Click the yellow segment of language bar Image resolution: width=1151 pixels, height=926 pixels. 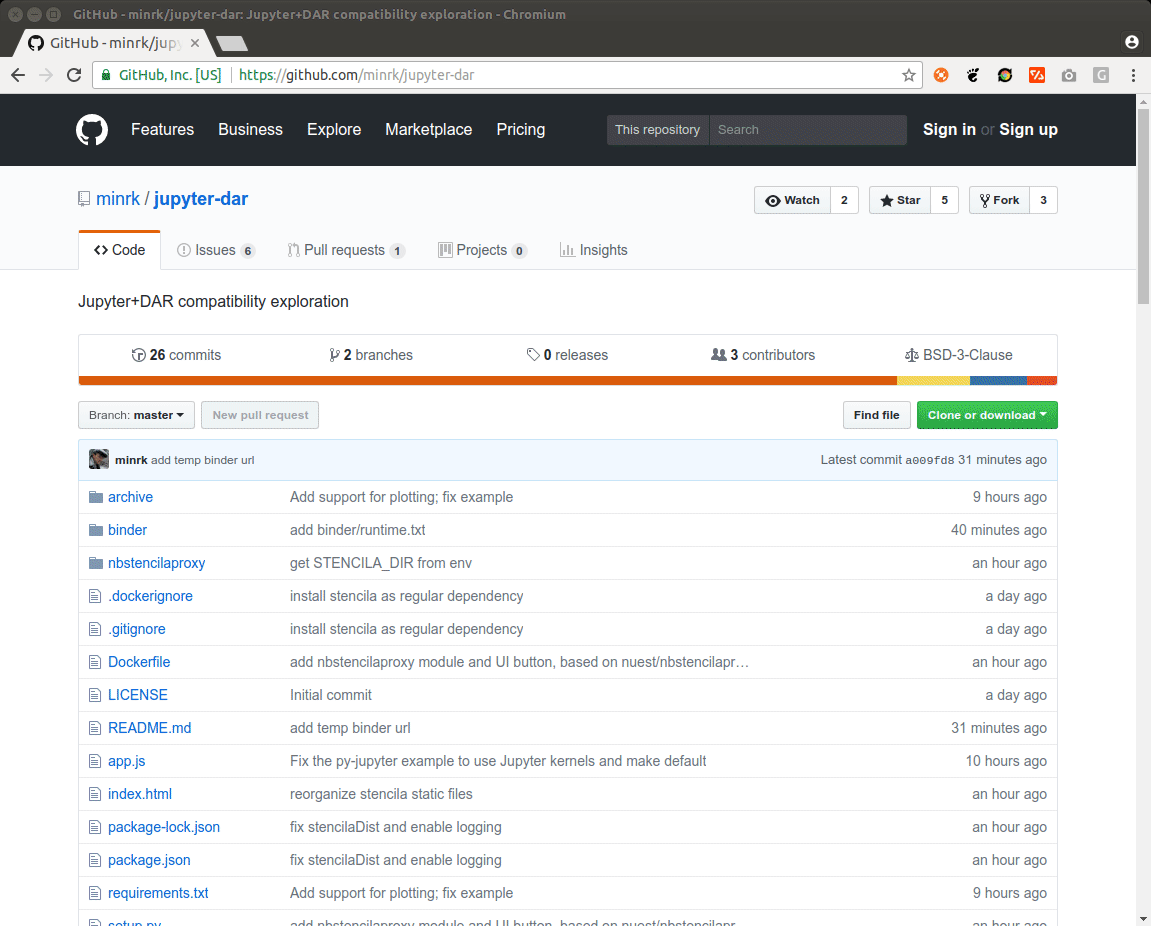click(x=934, y=380)
